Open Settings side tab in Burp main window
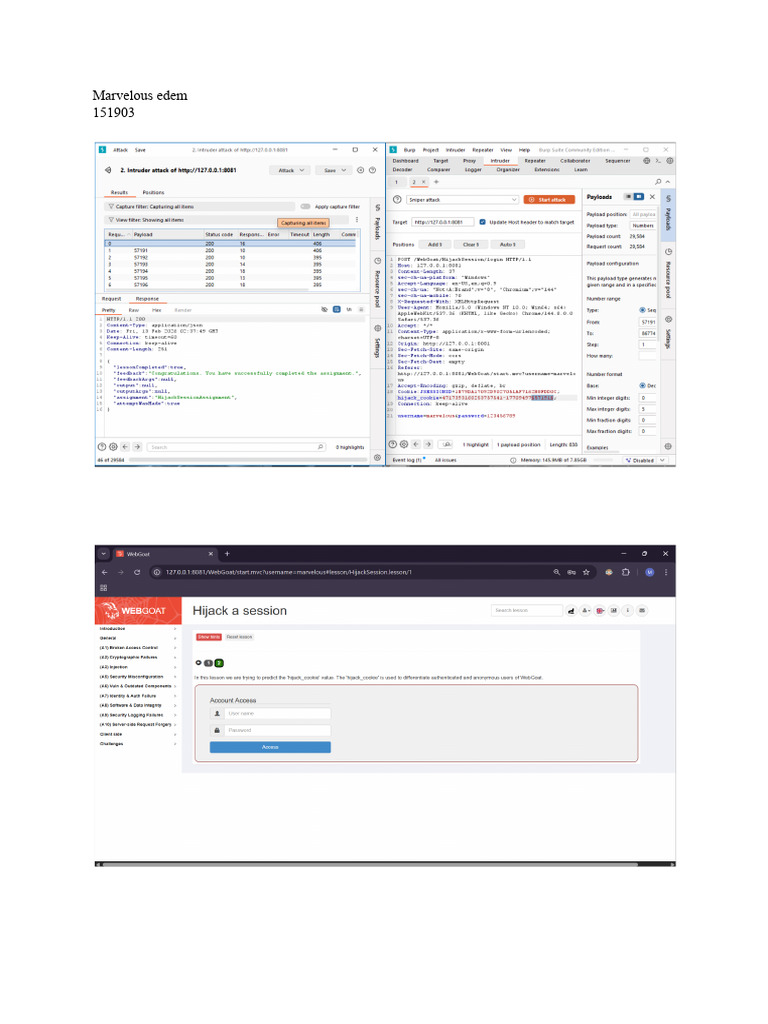768x1024 pixels. 668,333
